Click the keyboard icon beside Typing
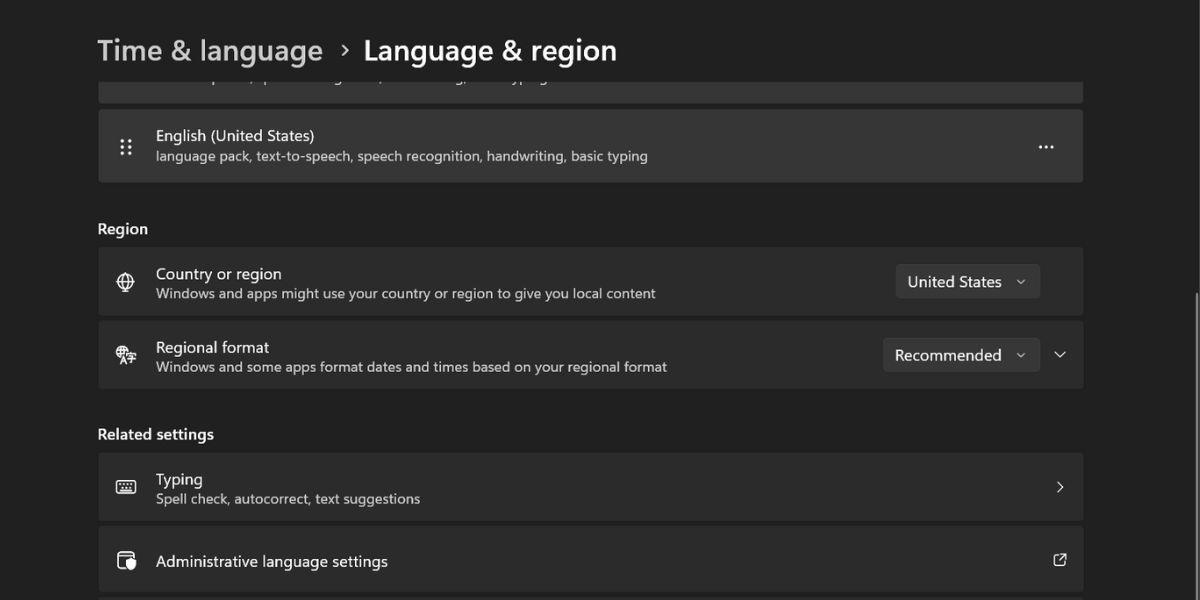1200x600 pixels. click(126, 487)
